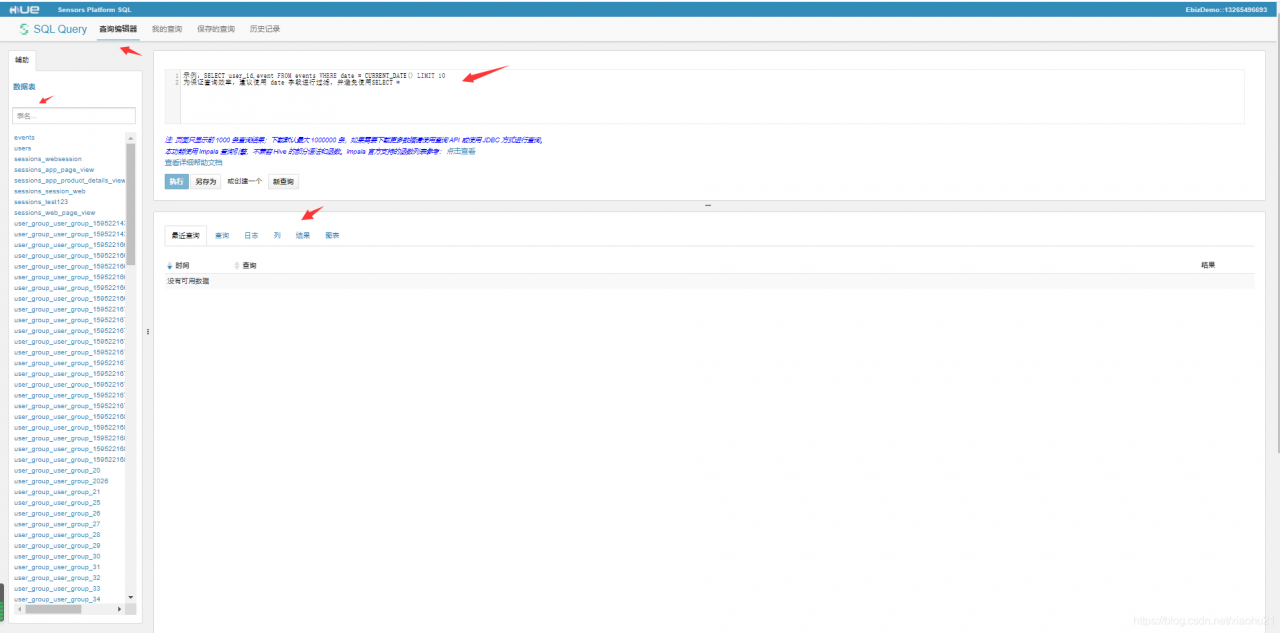Switch to the 列 tab
1280x633 pixels.
277,235
